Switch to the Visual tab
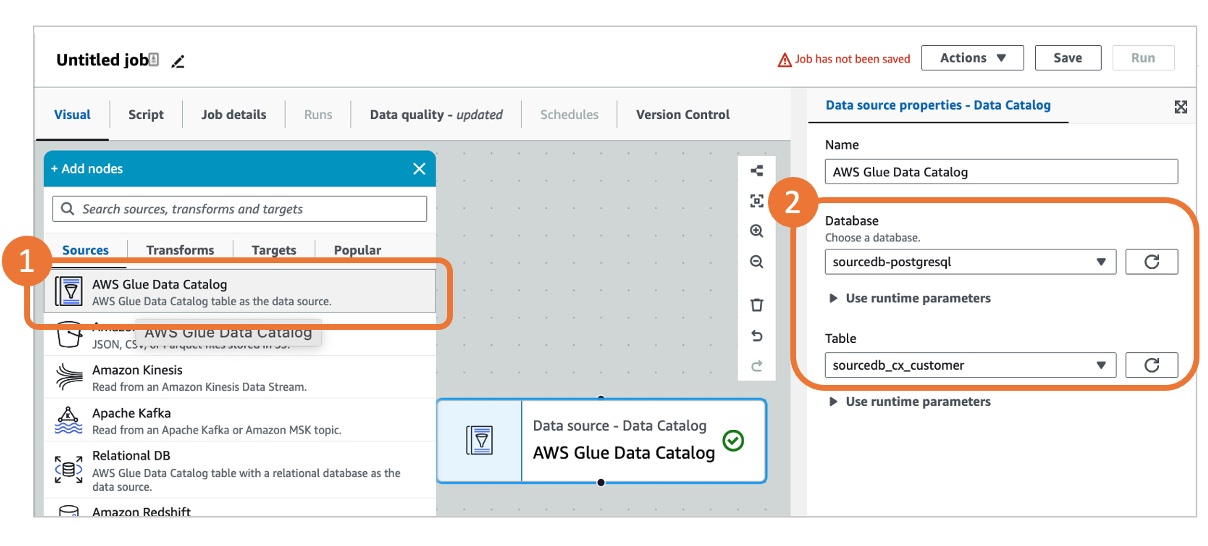The image size is (1208, 546). pos(72,114)
